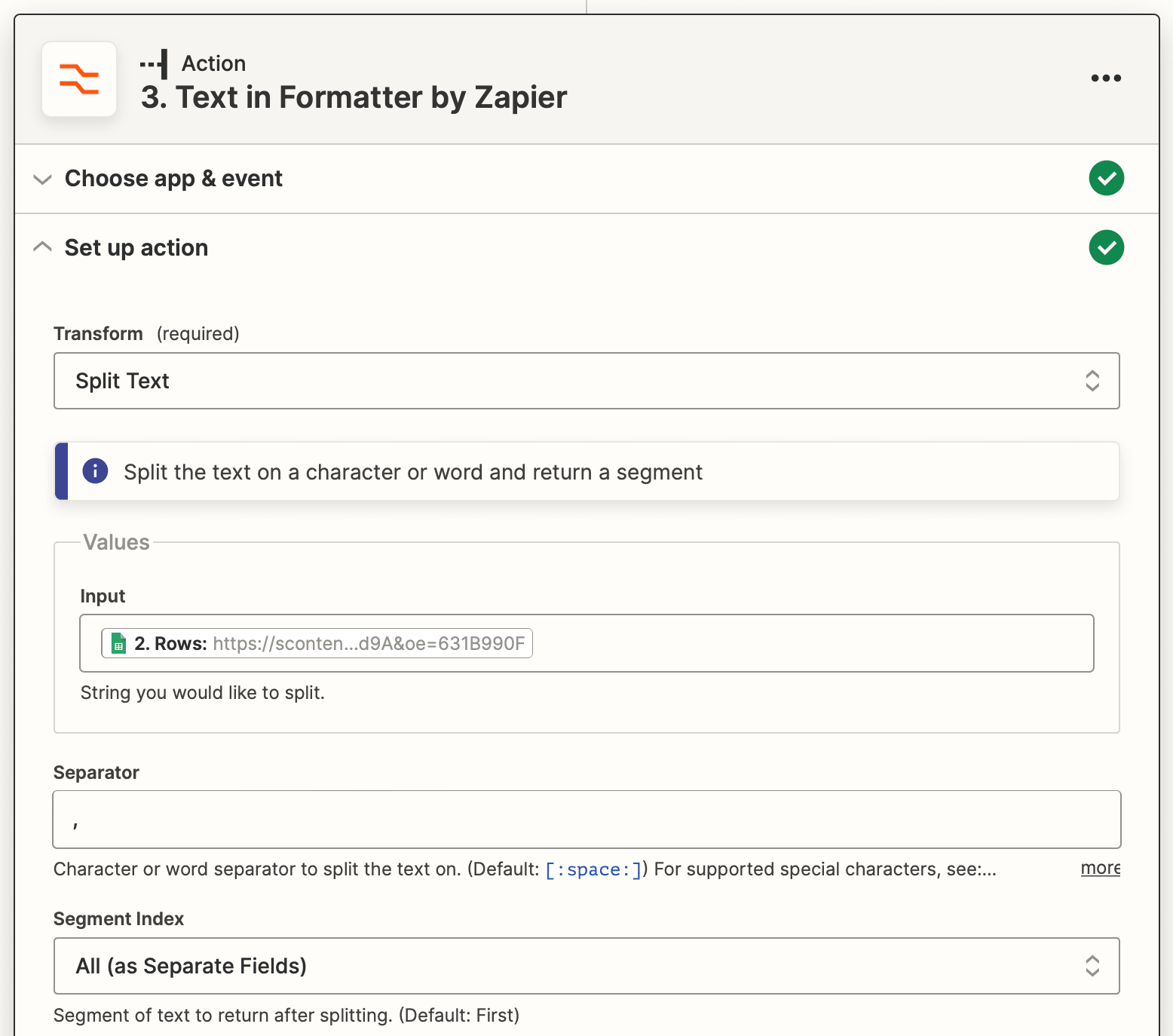Select the All as Separate Fields value
The image size is (1173, 1036).
(x=191, y=966)
